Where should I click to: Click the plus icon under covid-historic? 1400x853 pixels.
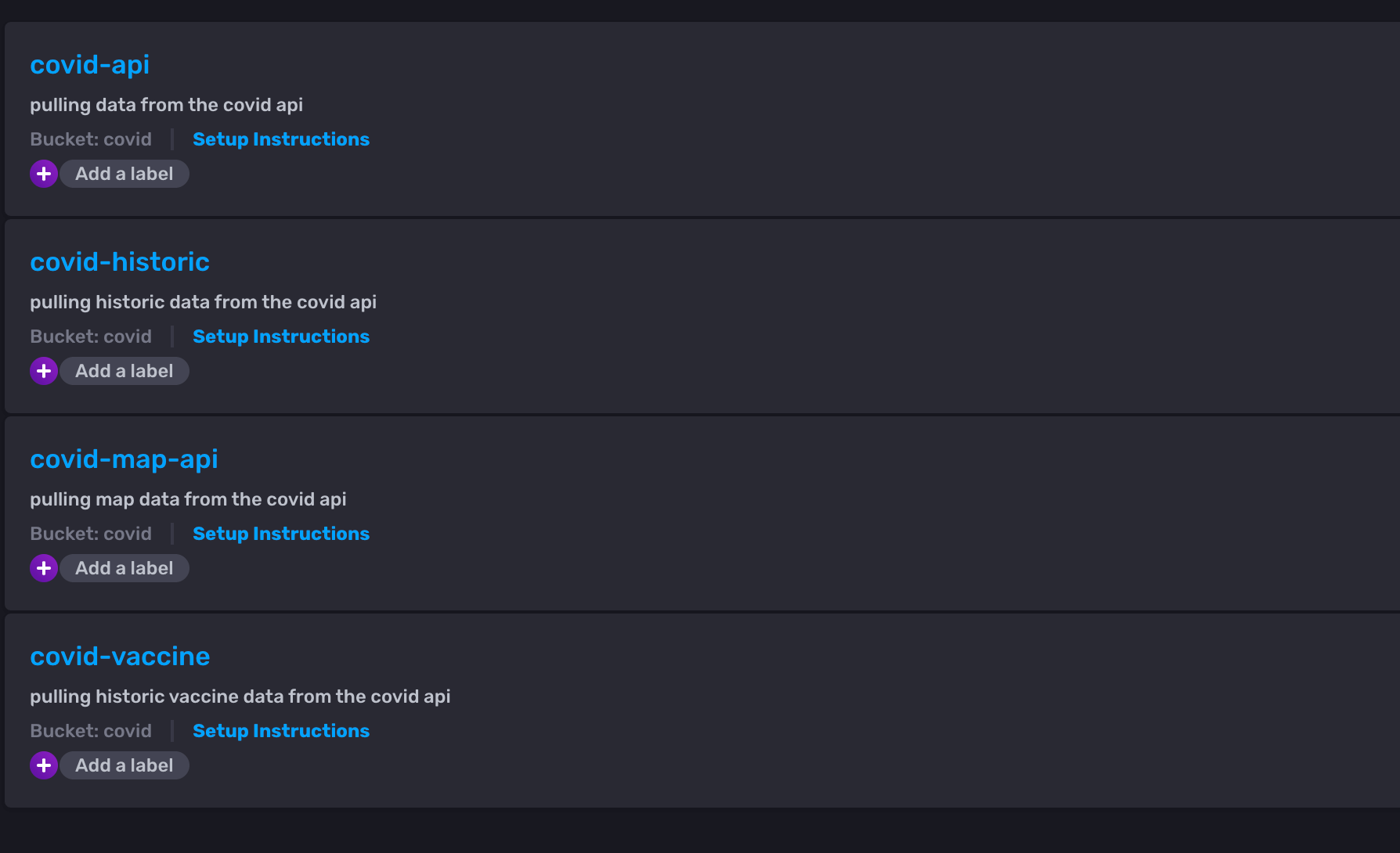click(44, 371)
